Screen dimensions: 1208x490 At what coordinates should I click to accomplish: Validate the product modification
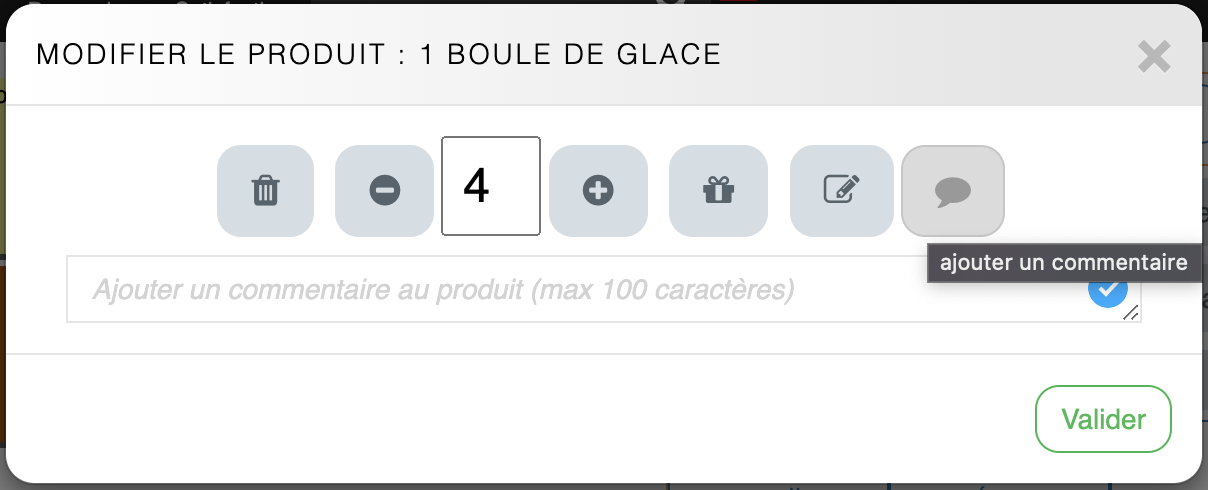(x=1102, y=419)
